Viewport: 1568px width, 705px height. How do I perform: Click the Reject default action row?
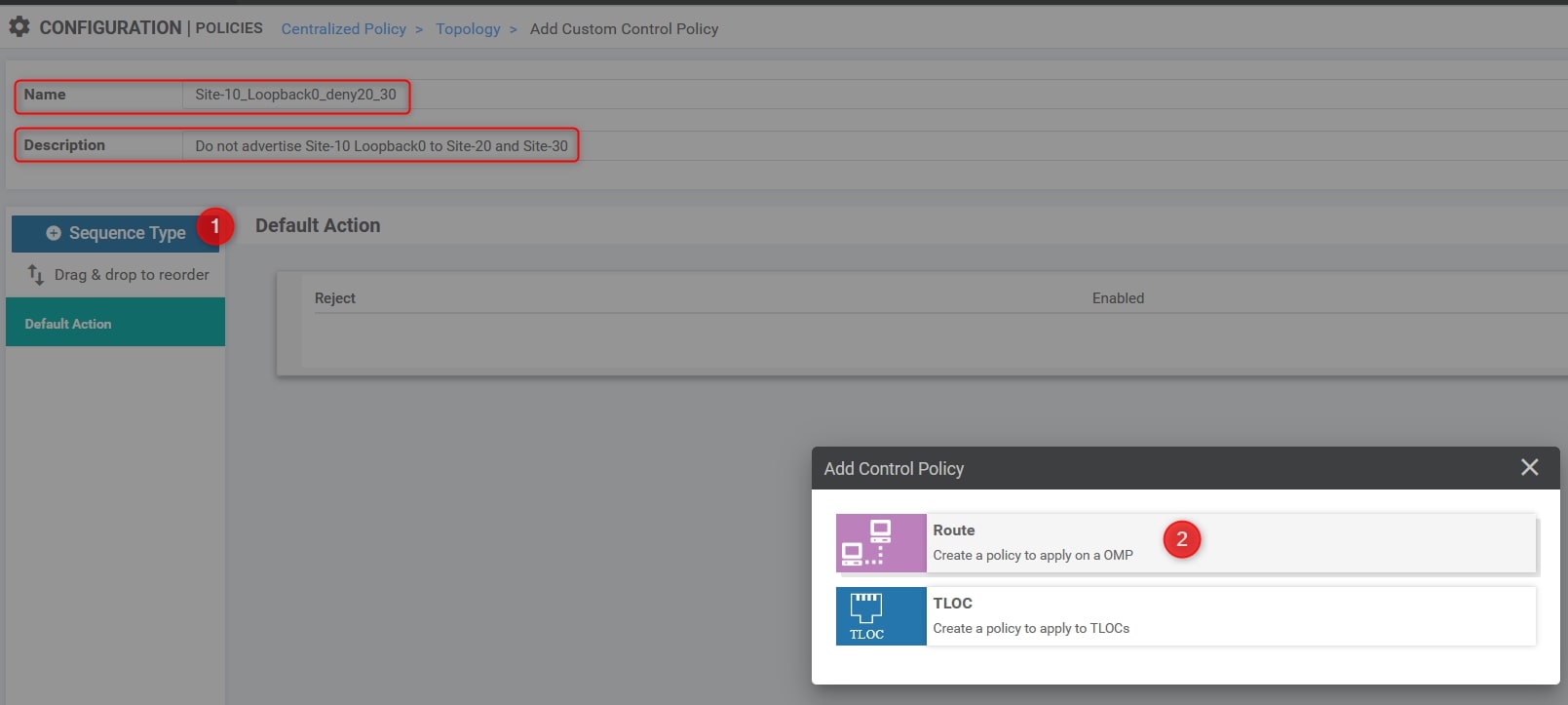pos(335,298)
